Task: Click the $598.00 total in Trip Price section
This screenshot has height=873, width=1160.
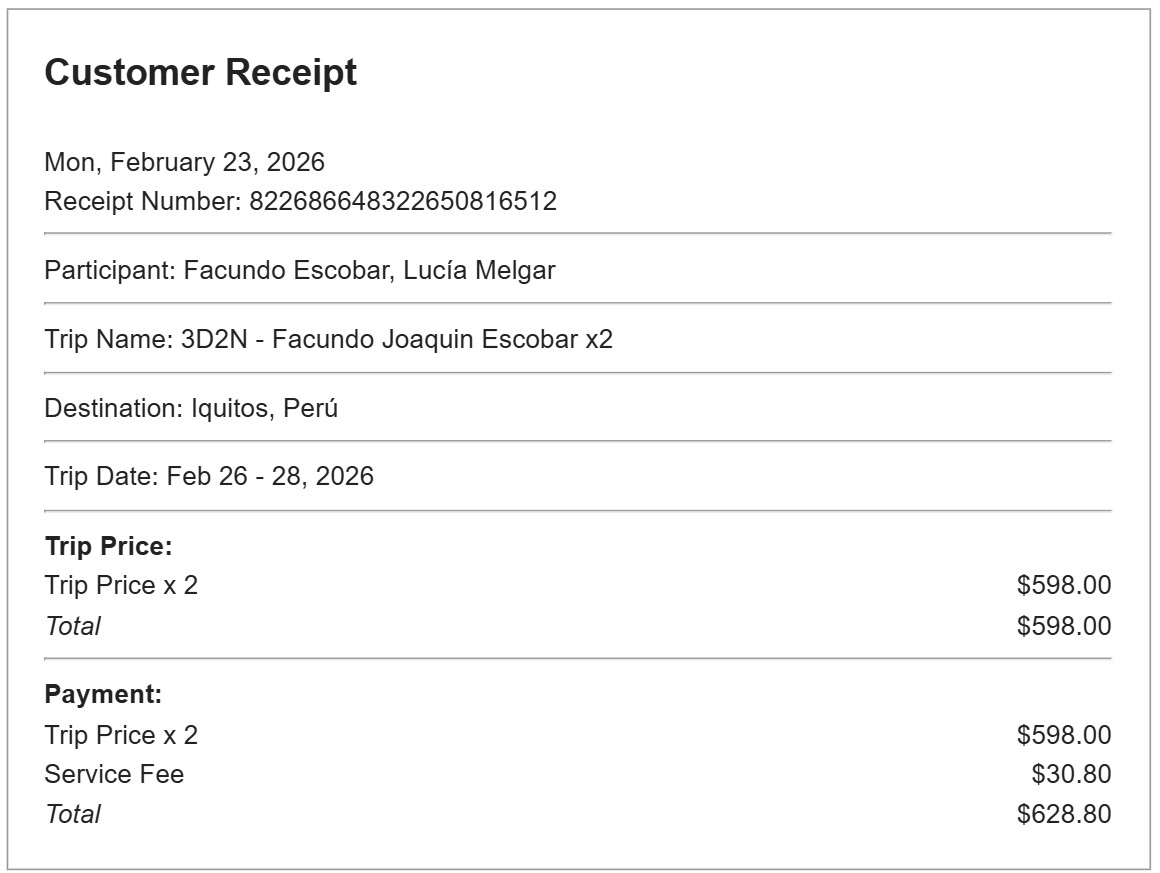Action: [1063, 626]
